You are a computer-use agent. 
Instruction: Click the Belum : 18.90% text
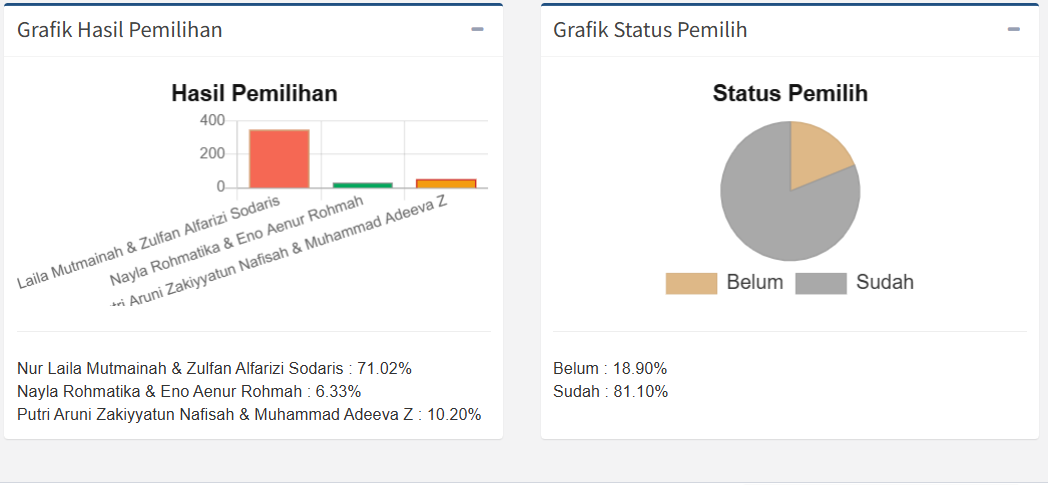[610, 368]
